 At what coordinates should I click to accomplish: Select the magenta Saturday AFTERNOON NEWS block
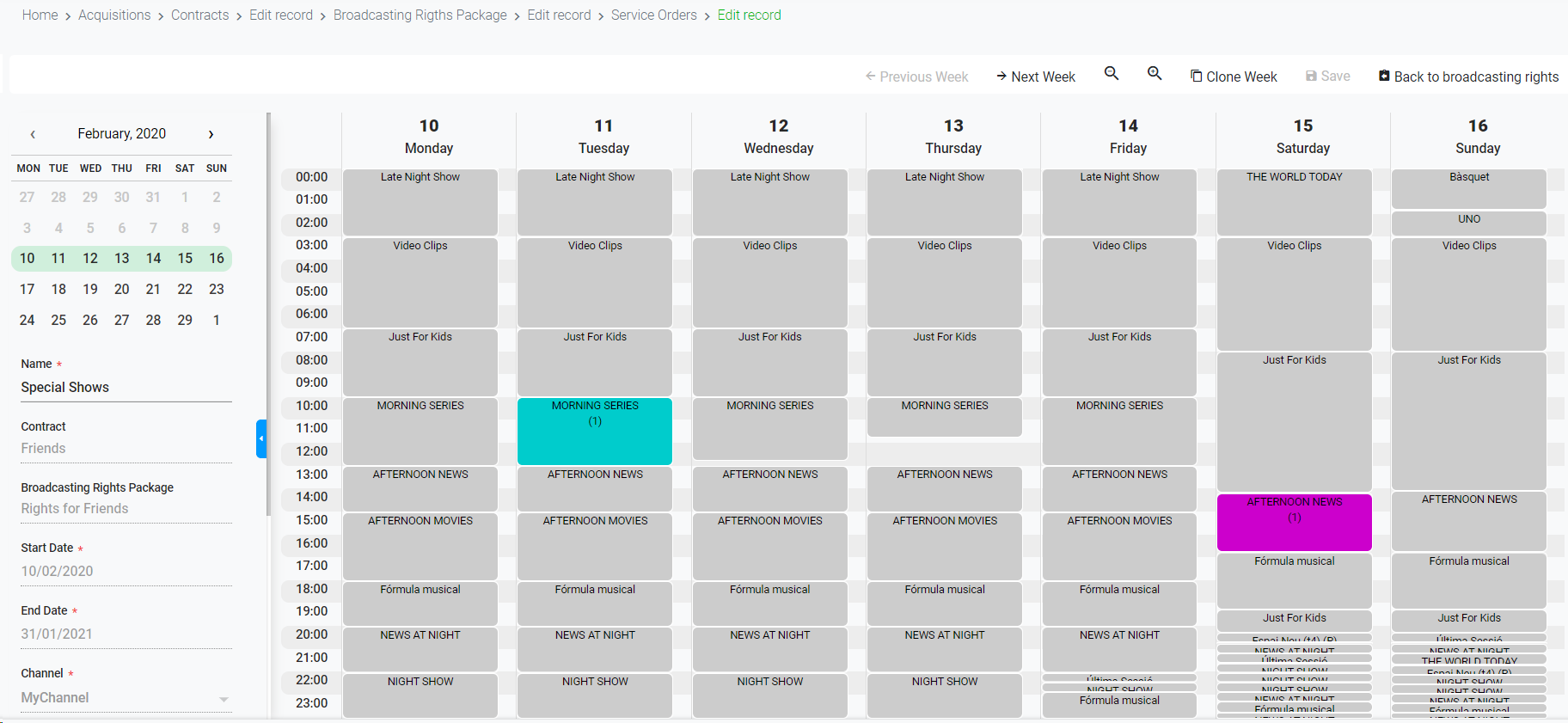click(1294, 523)
